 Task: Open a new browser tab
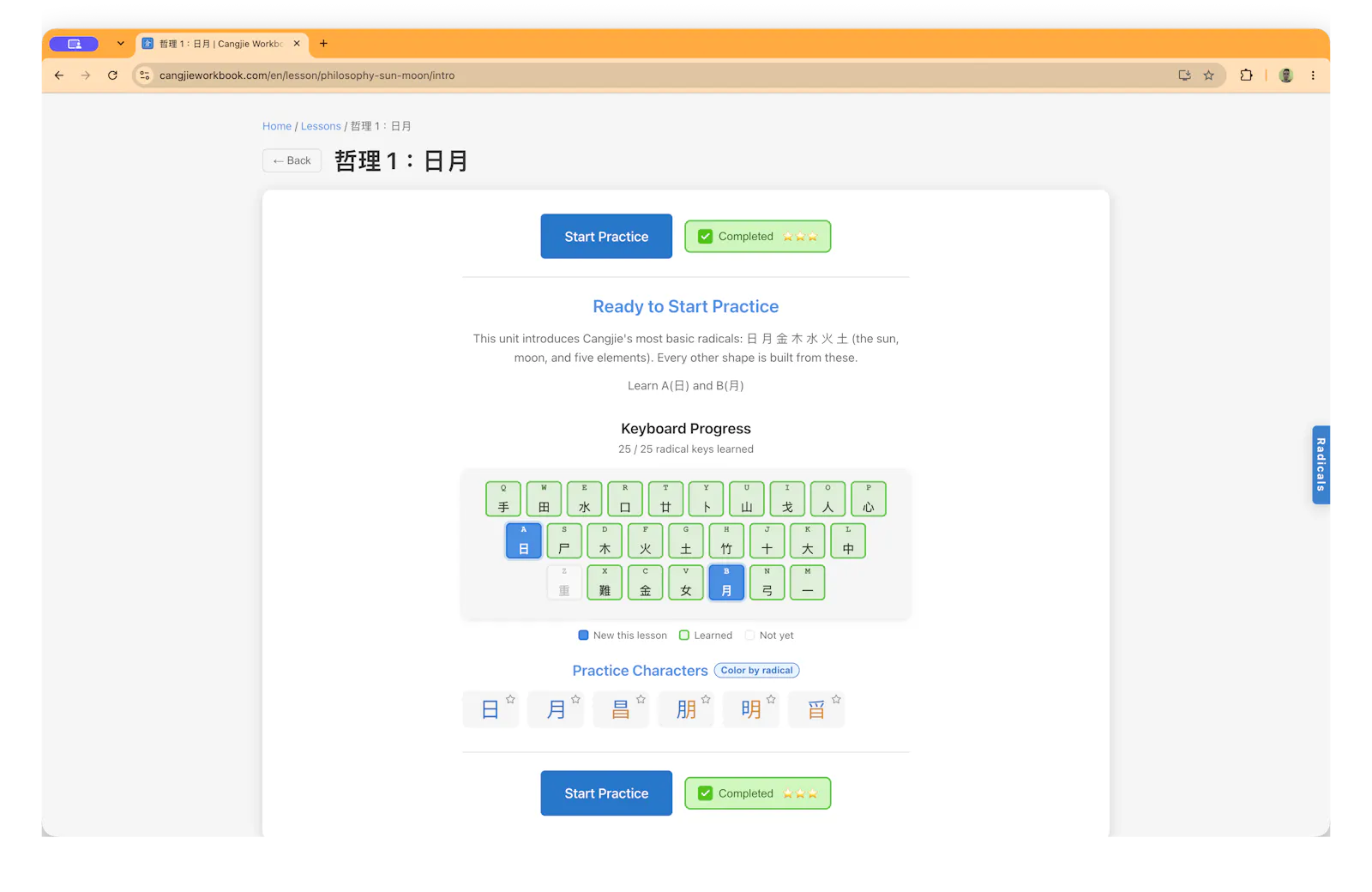click(x=323, y=44)
